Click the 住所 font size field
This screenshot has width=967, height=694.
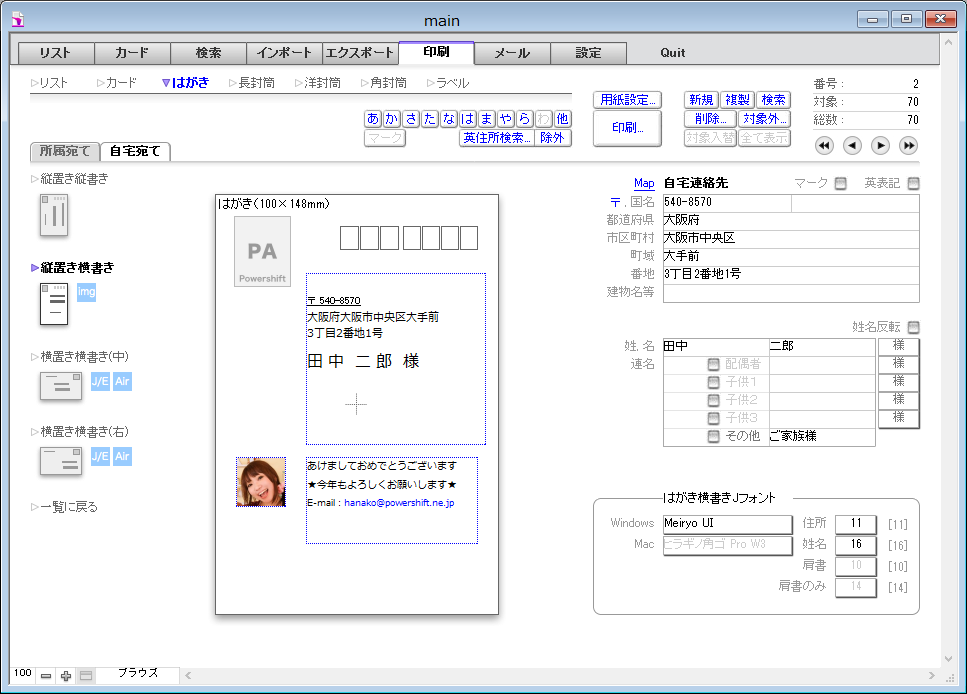pyautogui.click(x=855, y=524)
